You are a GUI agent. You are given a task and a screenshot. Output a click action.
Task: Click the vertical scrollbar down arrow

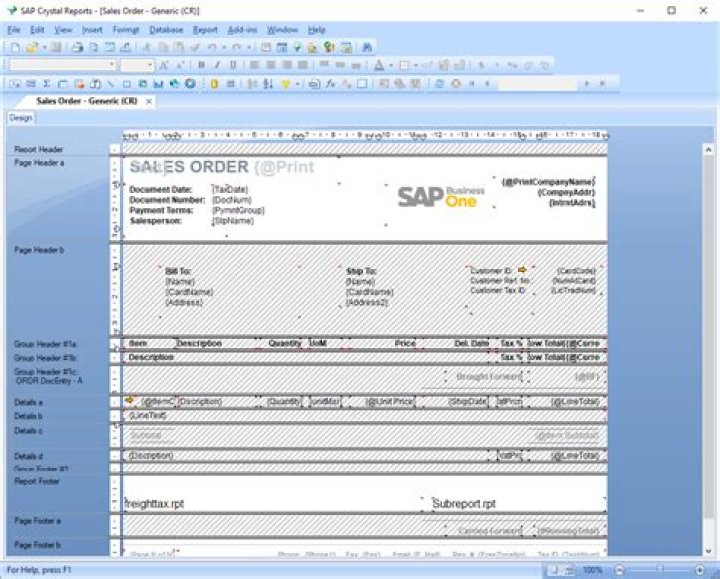pos(708,551)
